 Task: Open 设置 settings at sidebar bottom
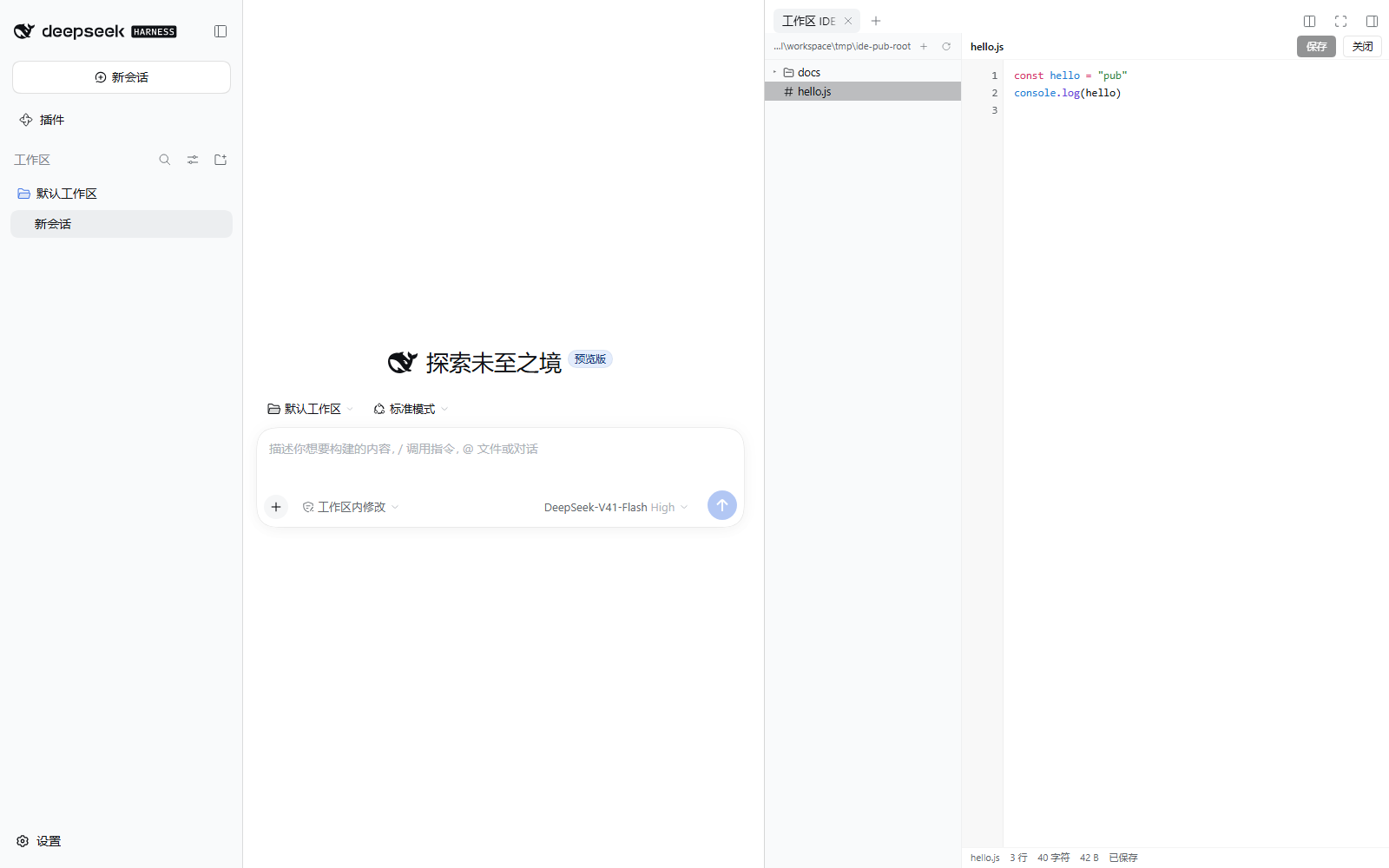pyautogui.click(x=39, y=841)
